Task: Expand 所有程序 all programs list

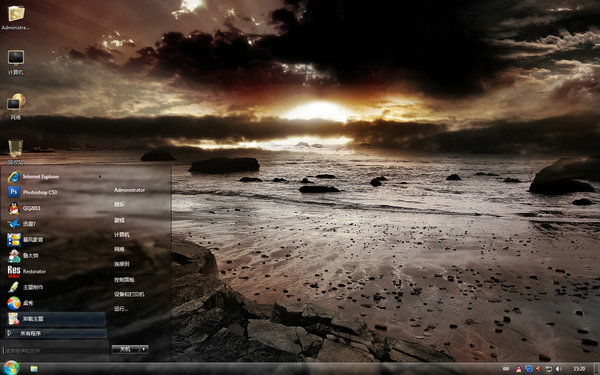Action: [x=56, y=333]
